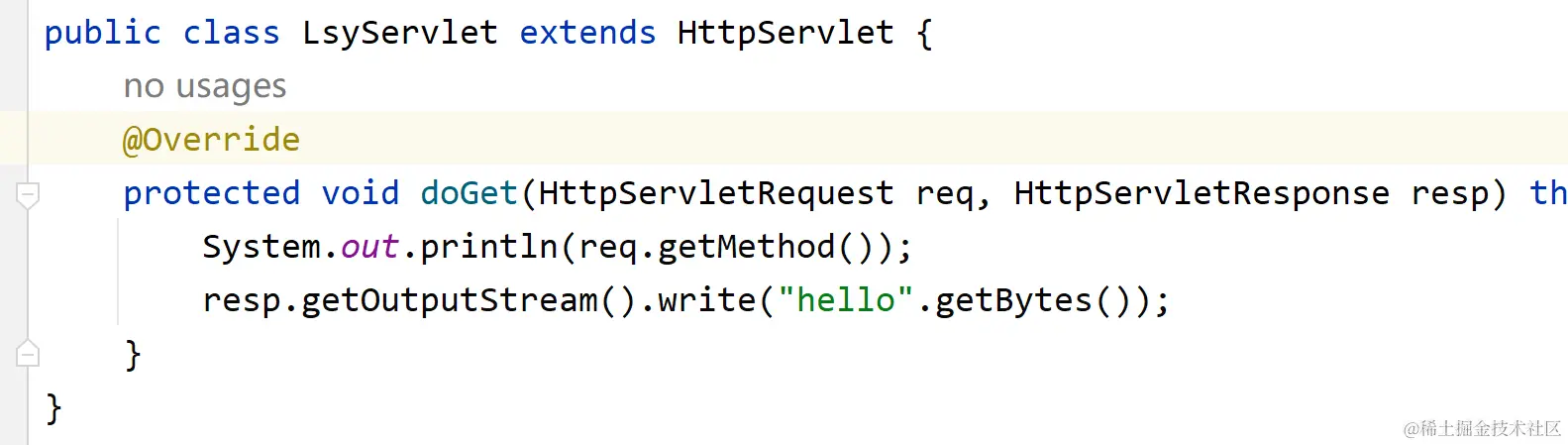Click the @Override annotation
The width and height of the screenshot is (1568, 445).
211,140
